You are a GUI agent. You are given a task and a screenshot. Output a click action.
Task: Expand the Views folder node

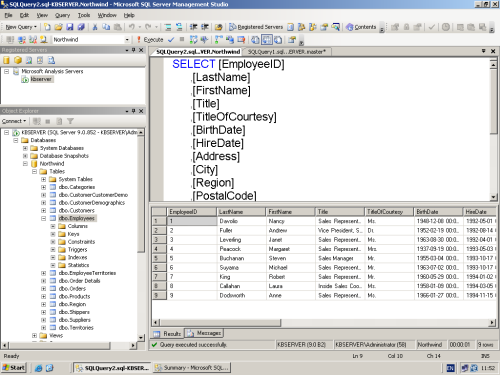(34, 336)
